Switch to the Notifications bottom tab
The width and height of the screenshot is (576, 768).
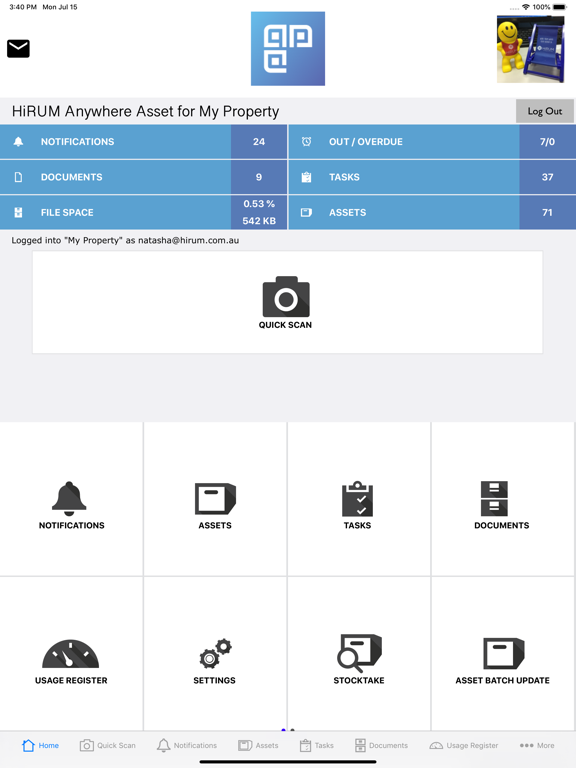(x=187, y=745)
